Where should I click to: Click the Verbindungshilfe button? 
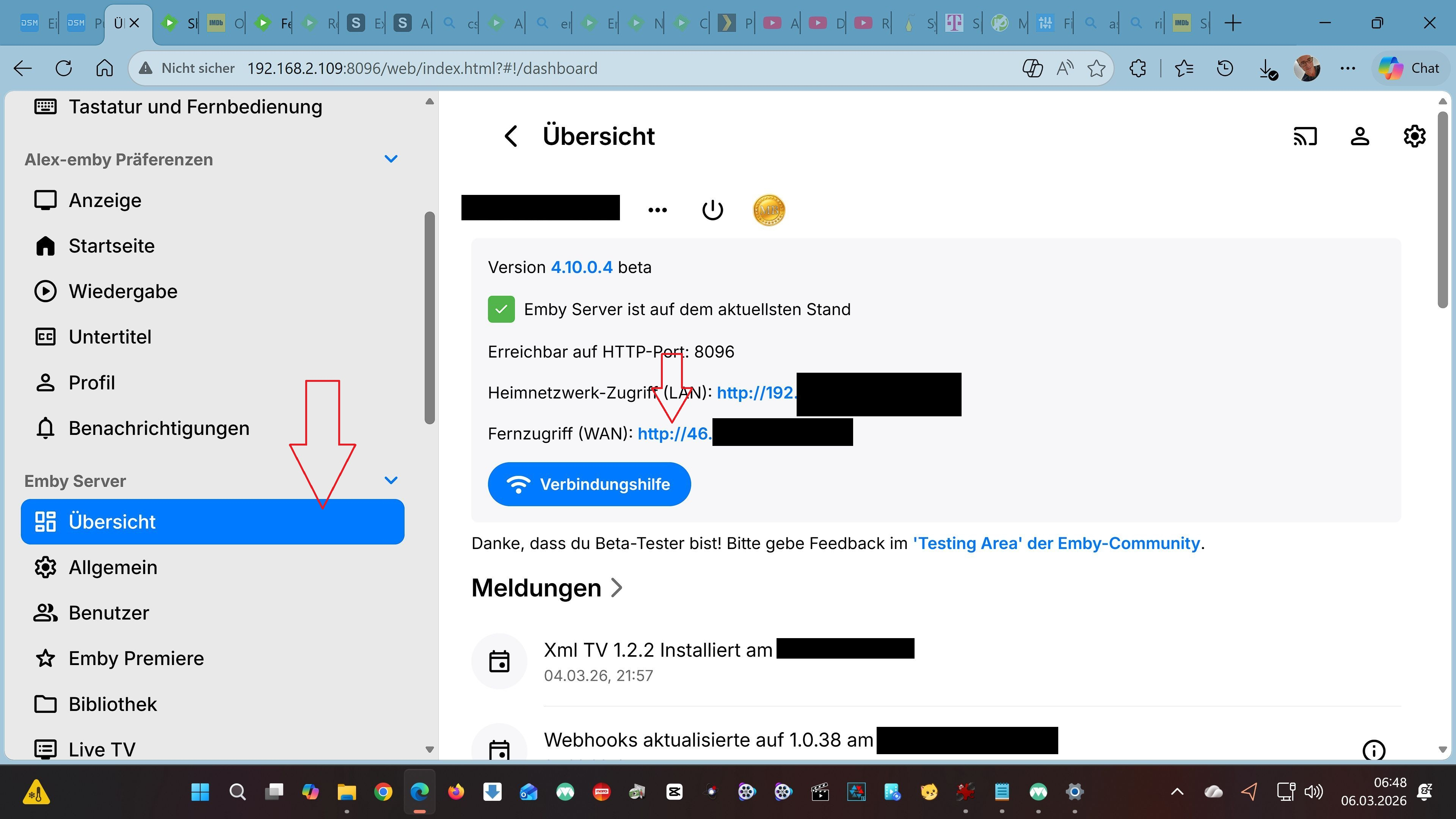coord(589,485)
